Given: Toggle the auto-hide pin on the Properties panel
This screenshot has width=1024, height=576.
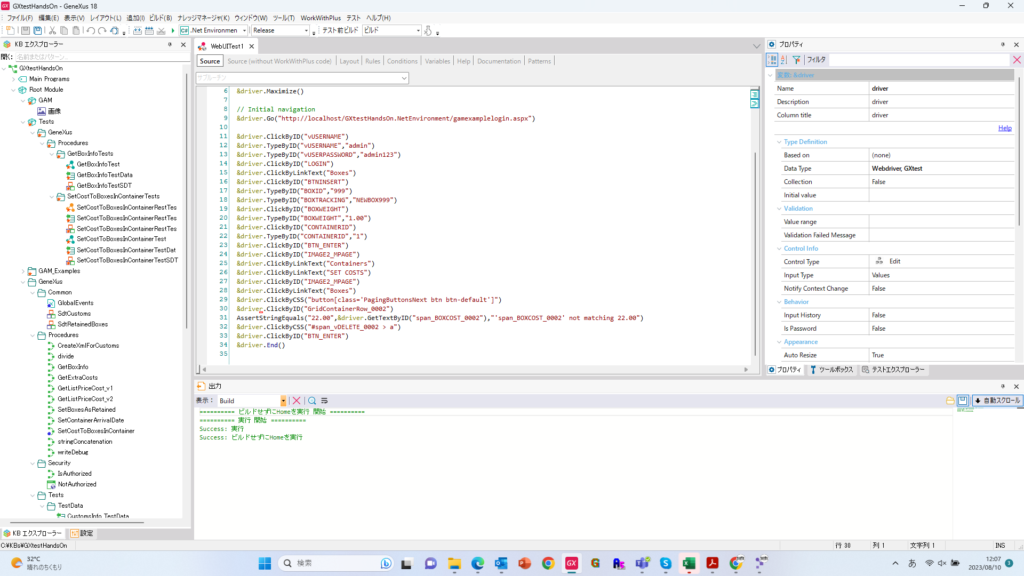Looking at the screenshot, I should (1002, 44).
